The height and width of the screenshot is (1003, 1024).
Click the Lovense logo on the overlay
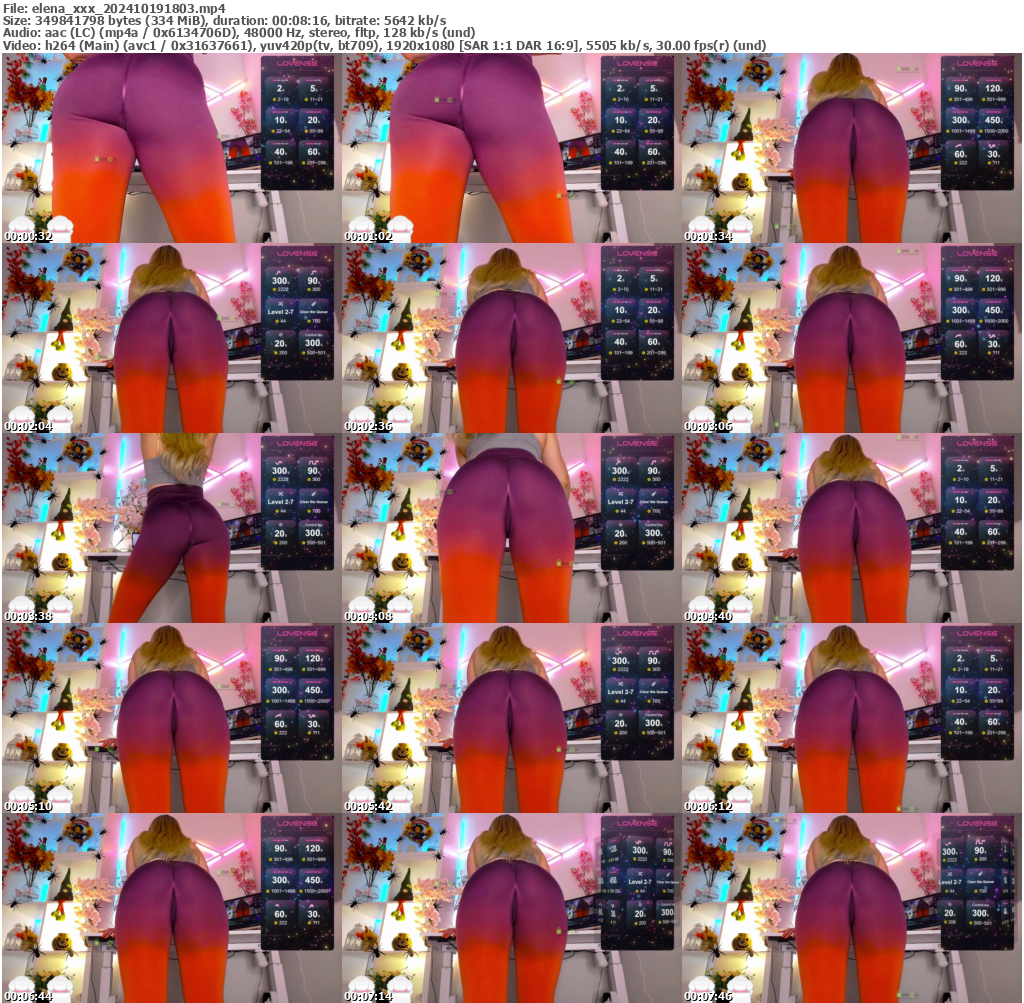pos(297,63)
